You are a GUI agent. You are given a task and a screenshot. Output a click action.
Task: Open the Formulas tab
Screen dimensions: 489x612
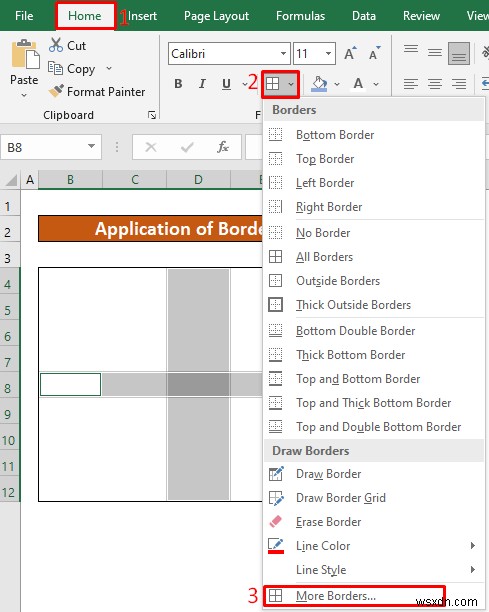(301, 16)
